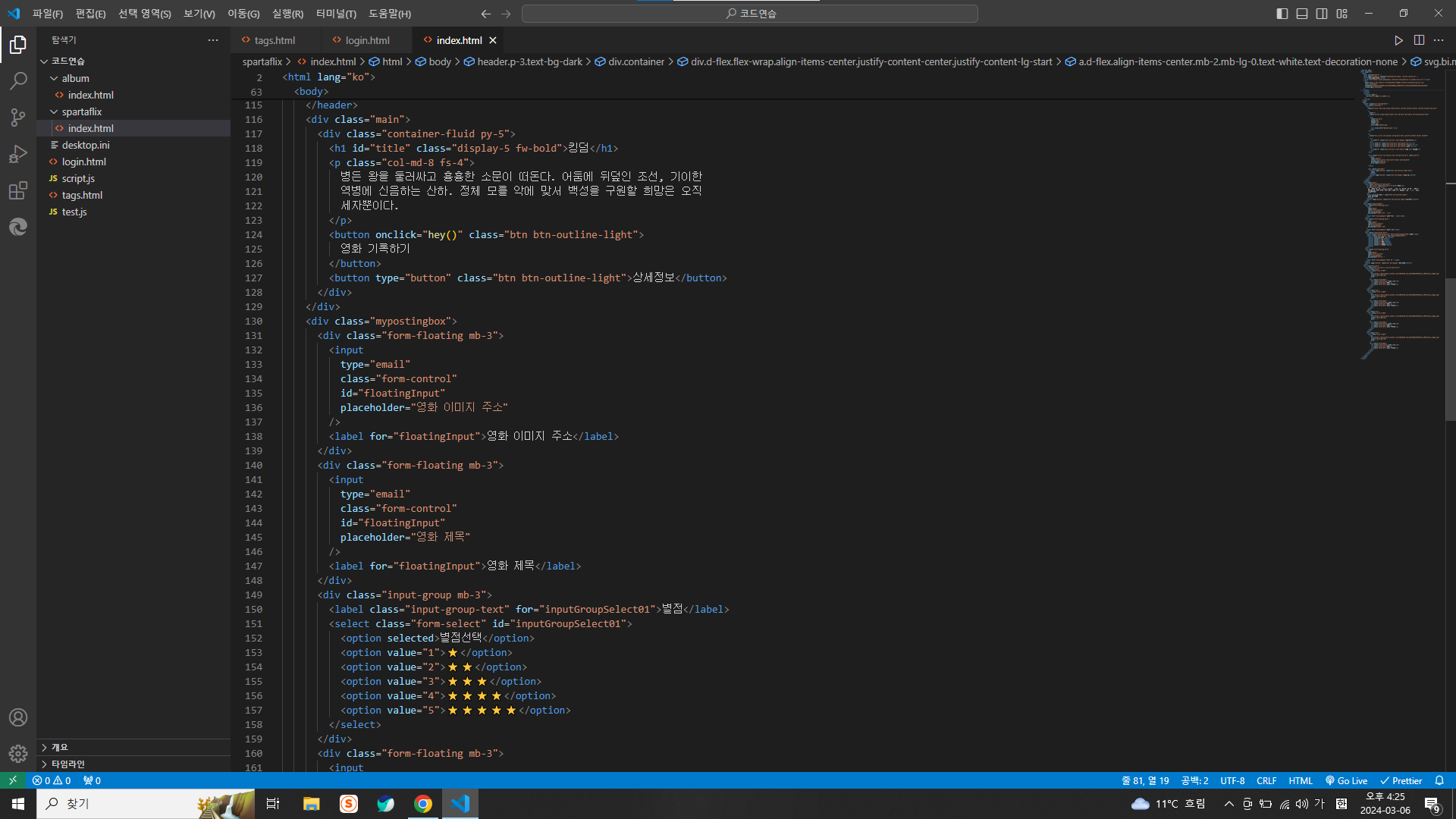Click the Run play button in editor toolbar
The width and height of the screenshot is (1456, 819).
click(x=1398, y=40)
